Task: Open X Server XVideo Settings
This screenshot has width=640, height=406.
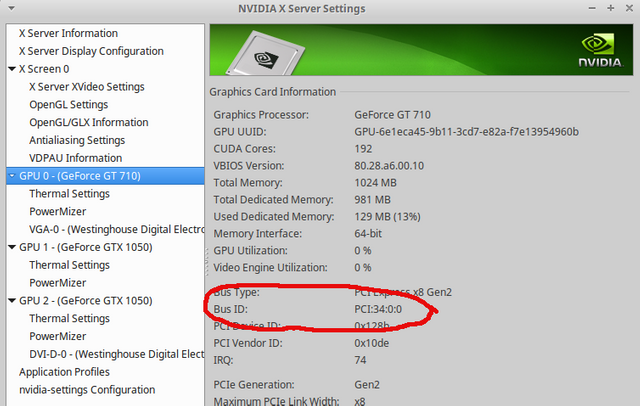Action: [x=87, y=87]
